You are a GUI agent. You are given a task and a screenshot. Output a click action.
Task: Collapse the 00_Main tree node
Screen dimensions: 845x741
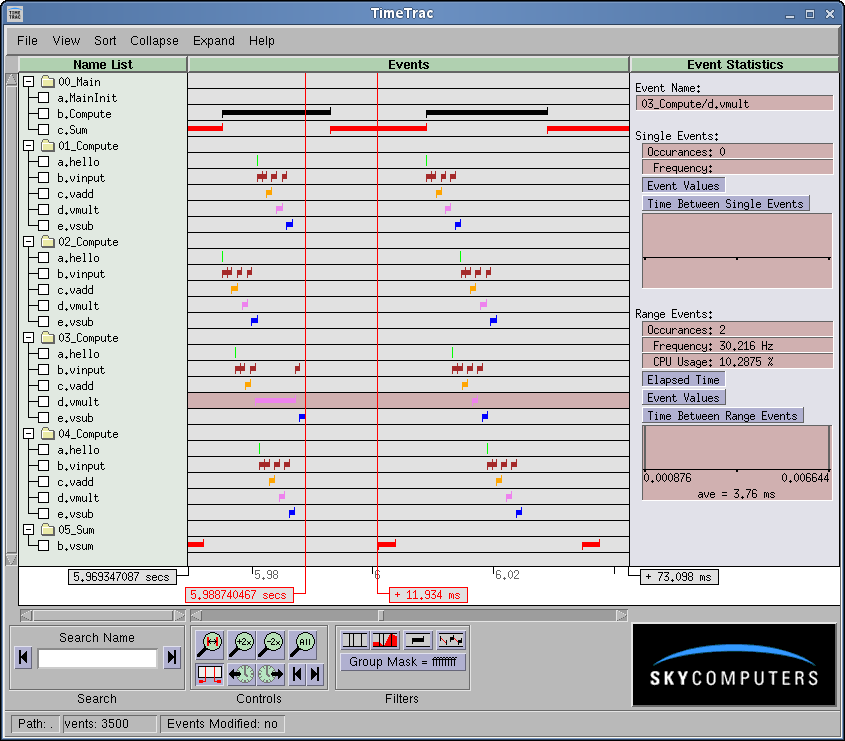coord(29,81)
